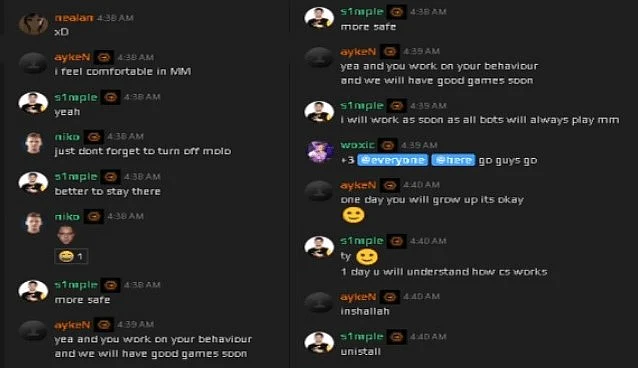Click the smiley emoji under "one day you will grow up"
This screenshot has width=638, height=368.
(353, 215)
